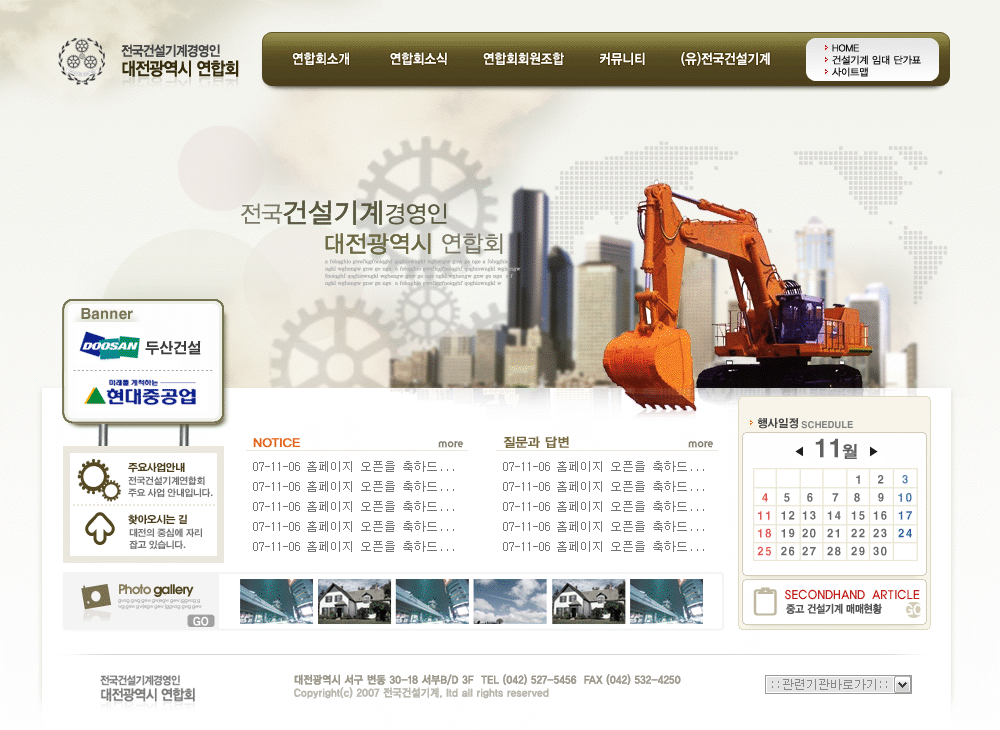The width and height of the screenshot is (1000, 730).
Task: Open the 연합회소식 menu item
Action: (419, 59)
